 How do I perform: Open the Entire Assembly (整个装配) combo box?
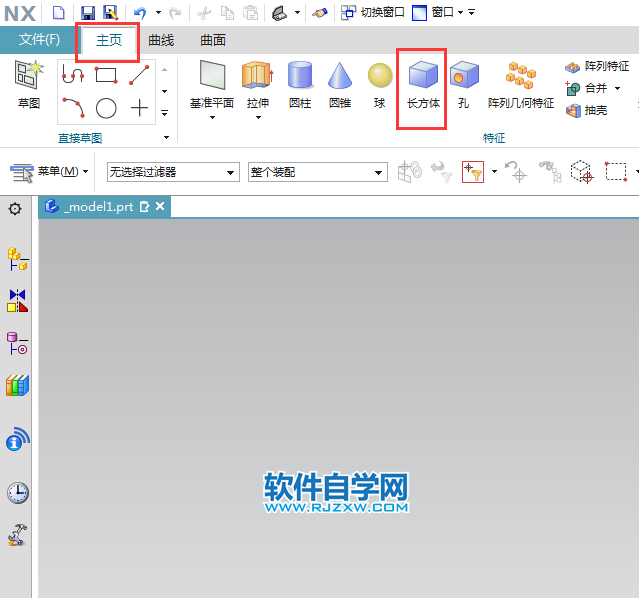pos(317,172)
